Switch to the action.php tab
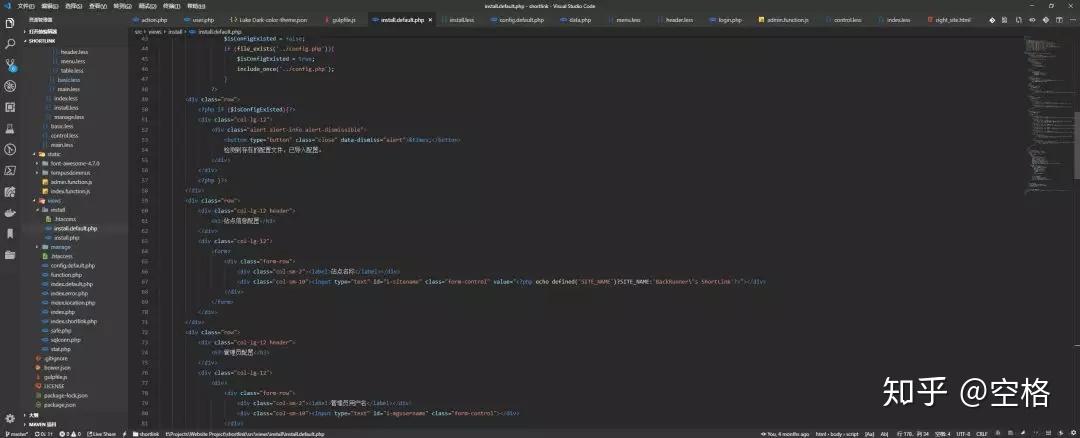The height and width of the screenshot is (438, 1080). tap(150, 20)
